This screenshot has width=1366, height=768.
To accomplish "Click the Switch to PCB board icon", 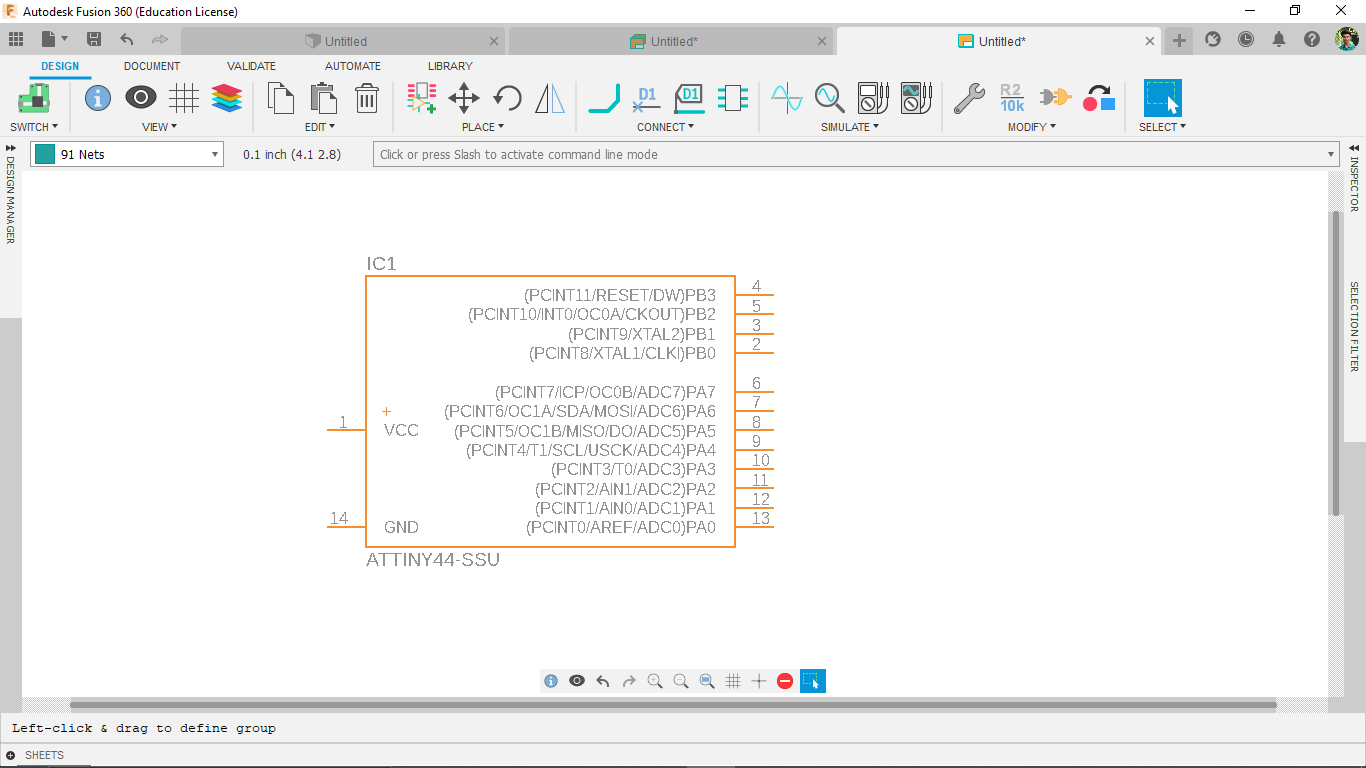I will click(x=35, y=98).
